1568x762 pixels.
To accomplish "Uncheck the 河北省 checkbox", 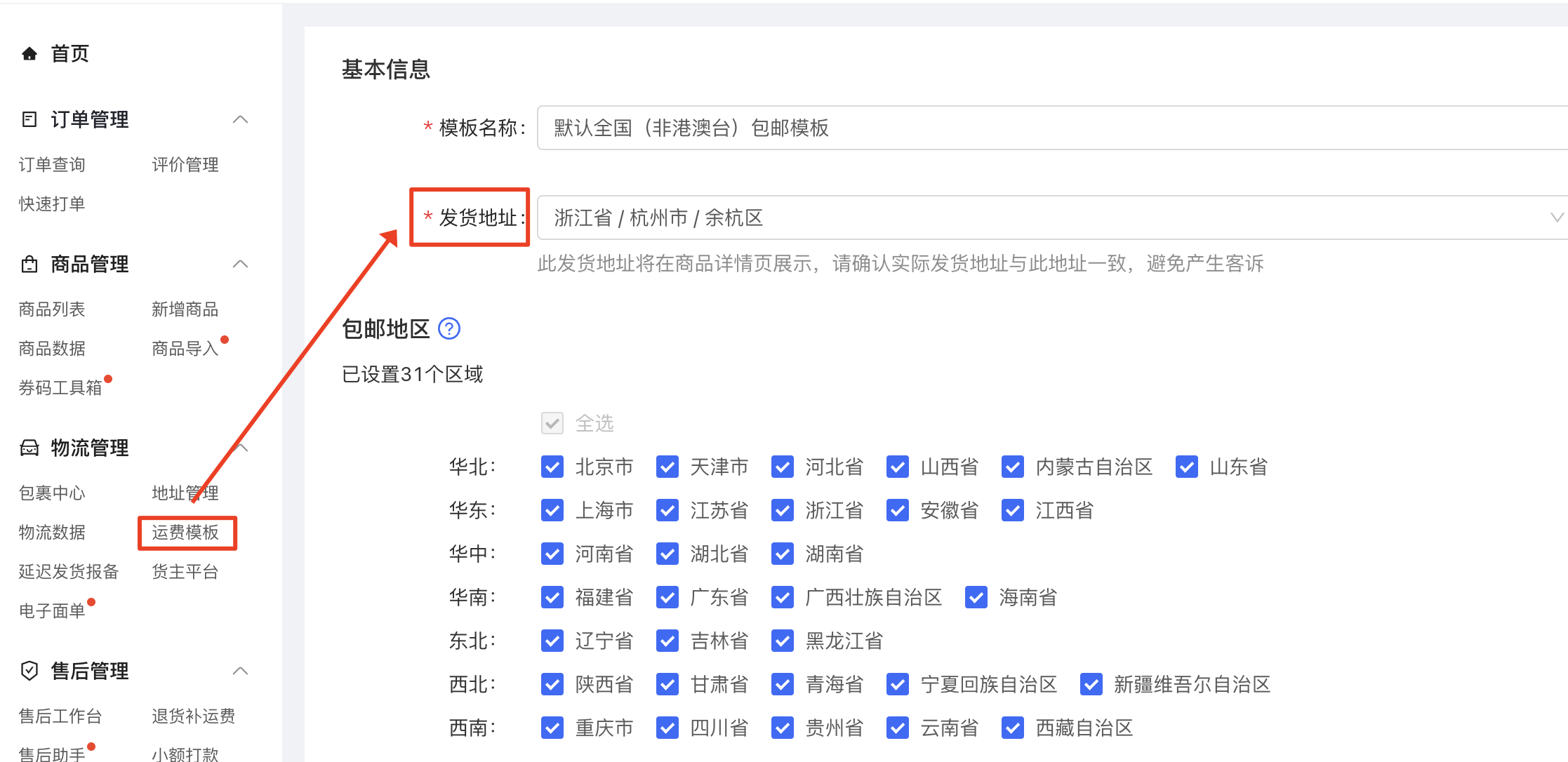I will [x=783, y=467].
